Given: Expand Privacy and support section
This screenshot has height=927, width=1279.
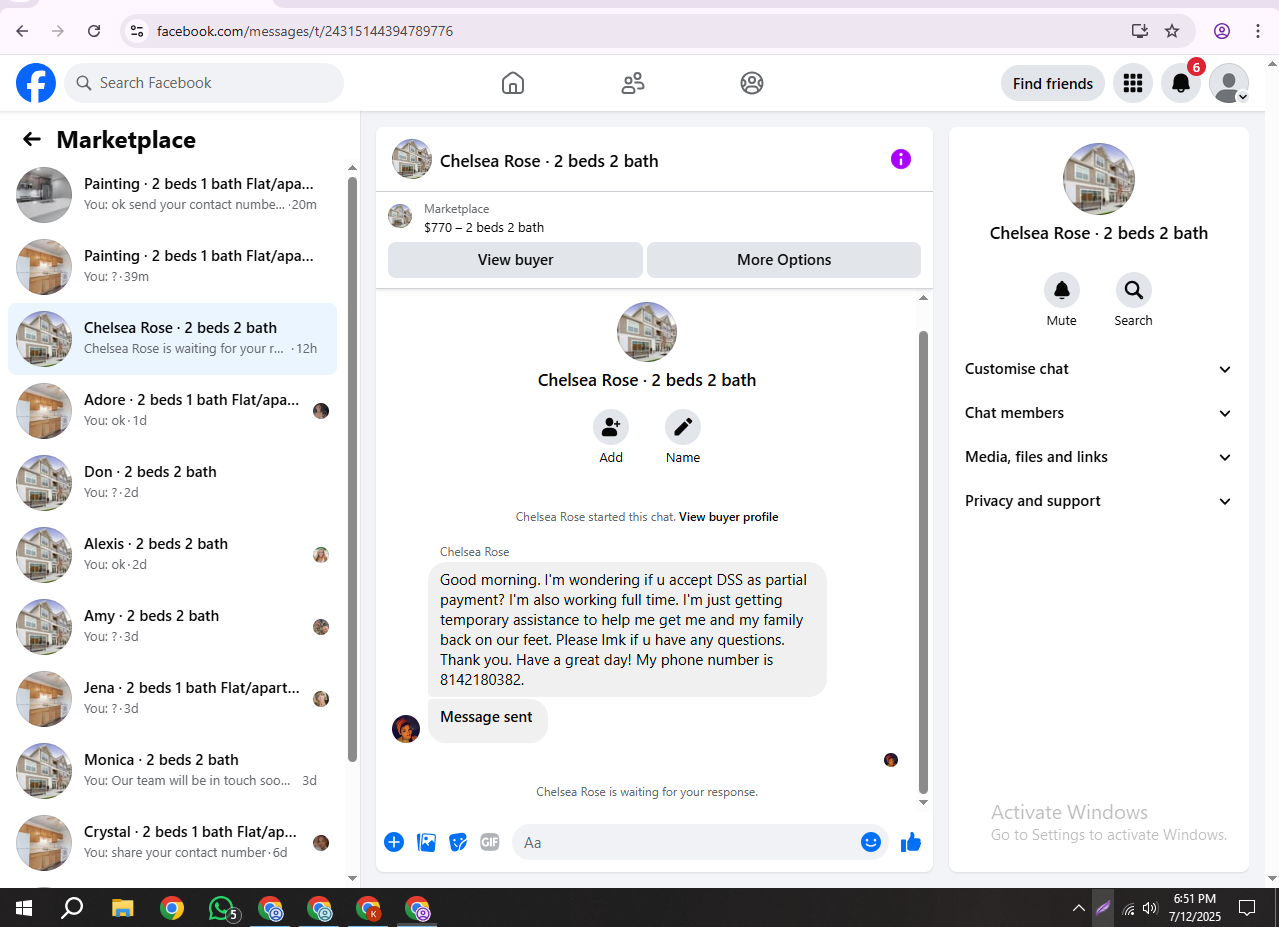Looking at the screenshot, I should pos(1098,501).
